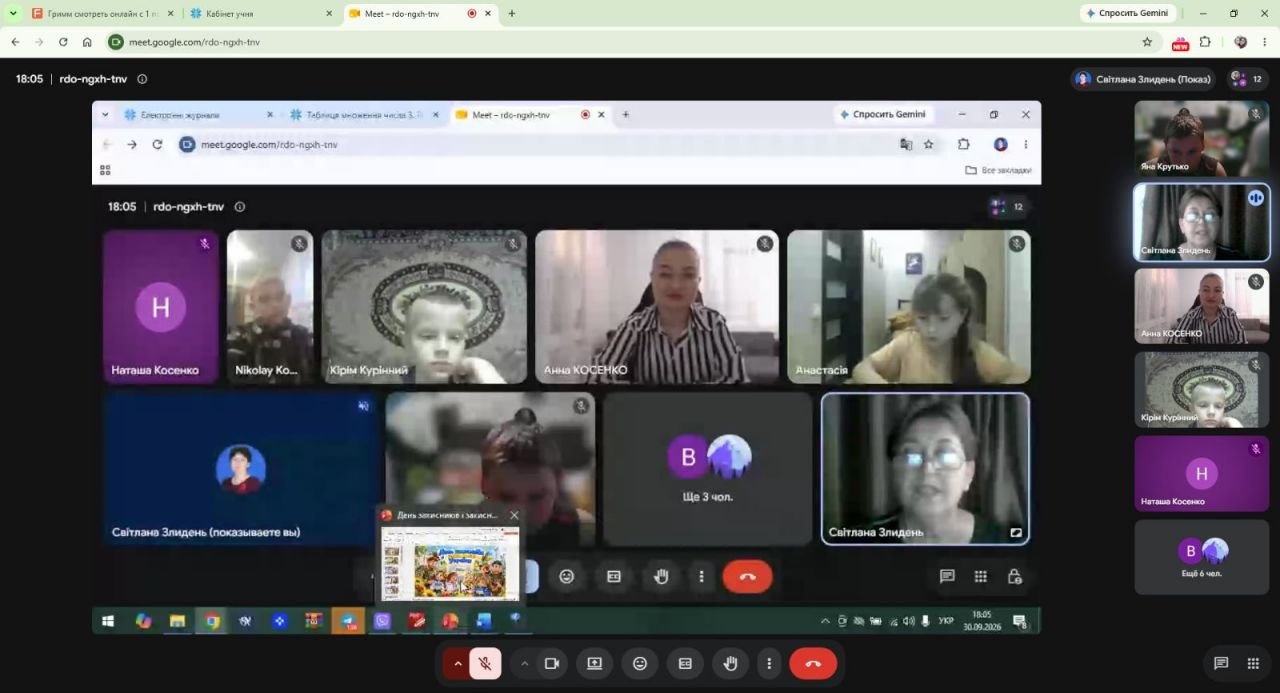Go to the browser home page
Viewport: 1280px width, 693px height.
coord(87,42)
